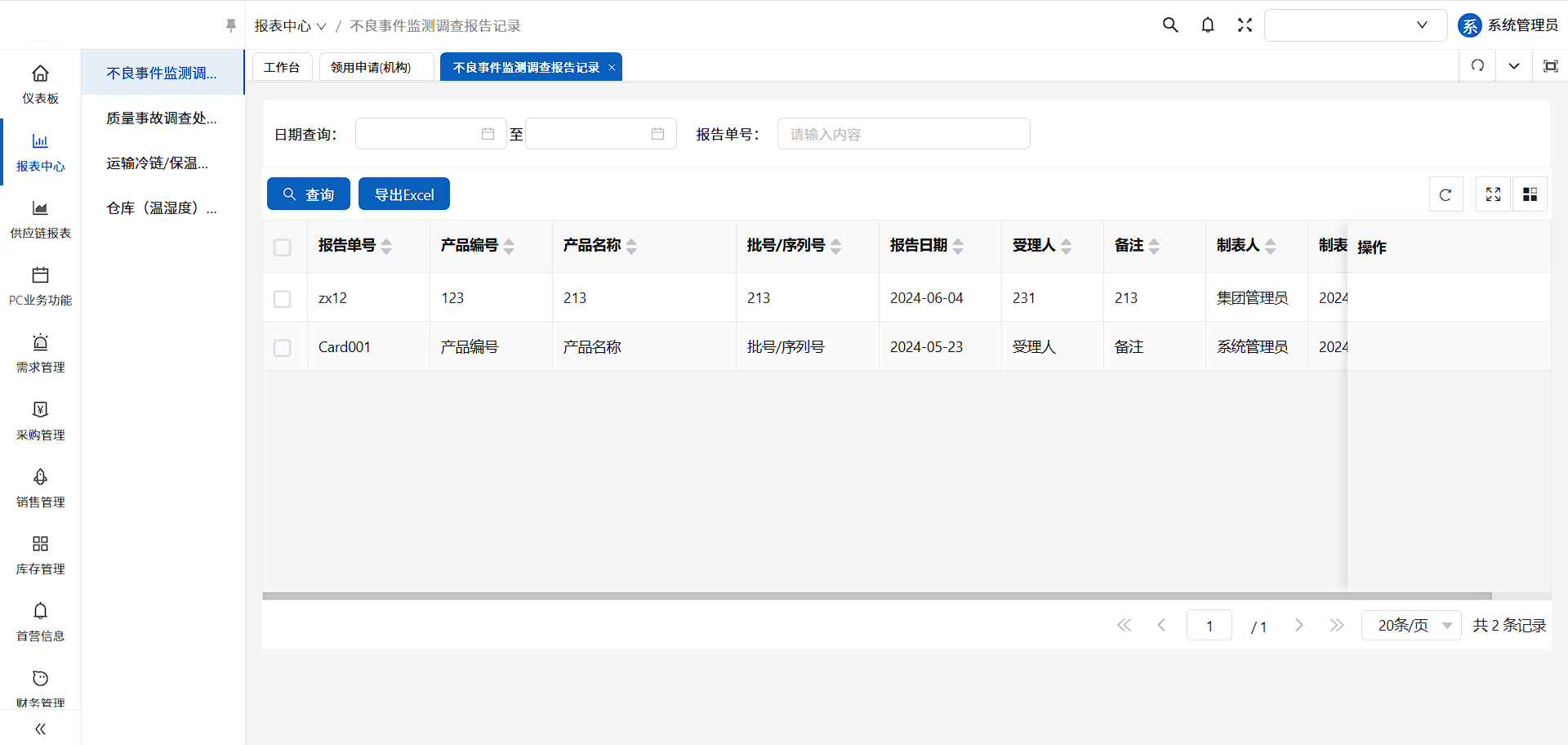Click the search magnifier icon in header
Screen dimensions: 1568x745
coord(1170,25)
